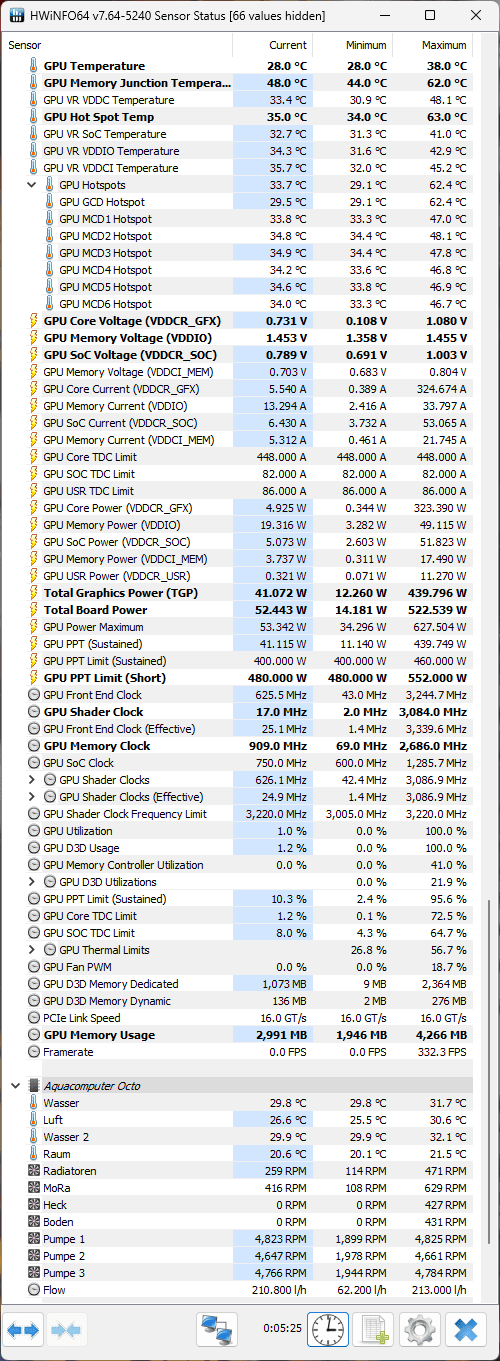This screenshot has width=500, height=1361.
Task: Click the Sensor column header
Action: click(118, 45)
